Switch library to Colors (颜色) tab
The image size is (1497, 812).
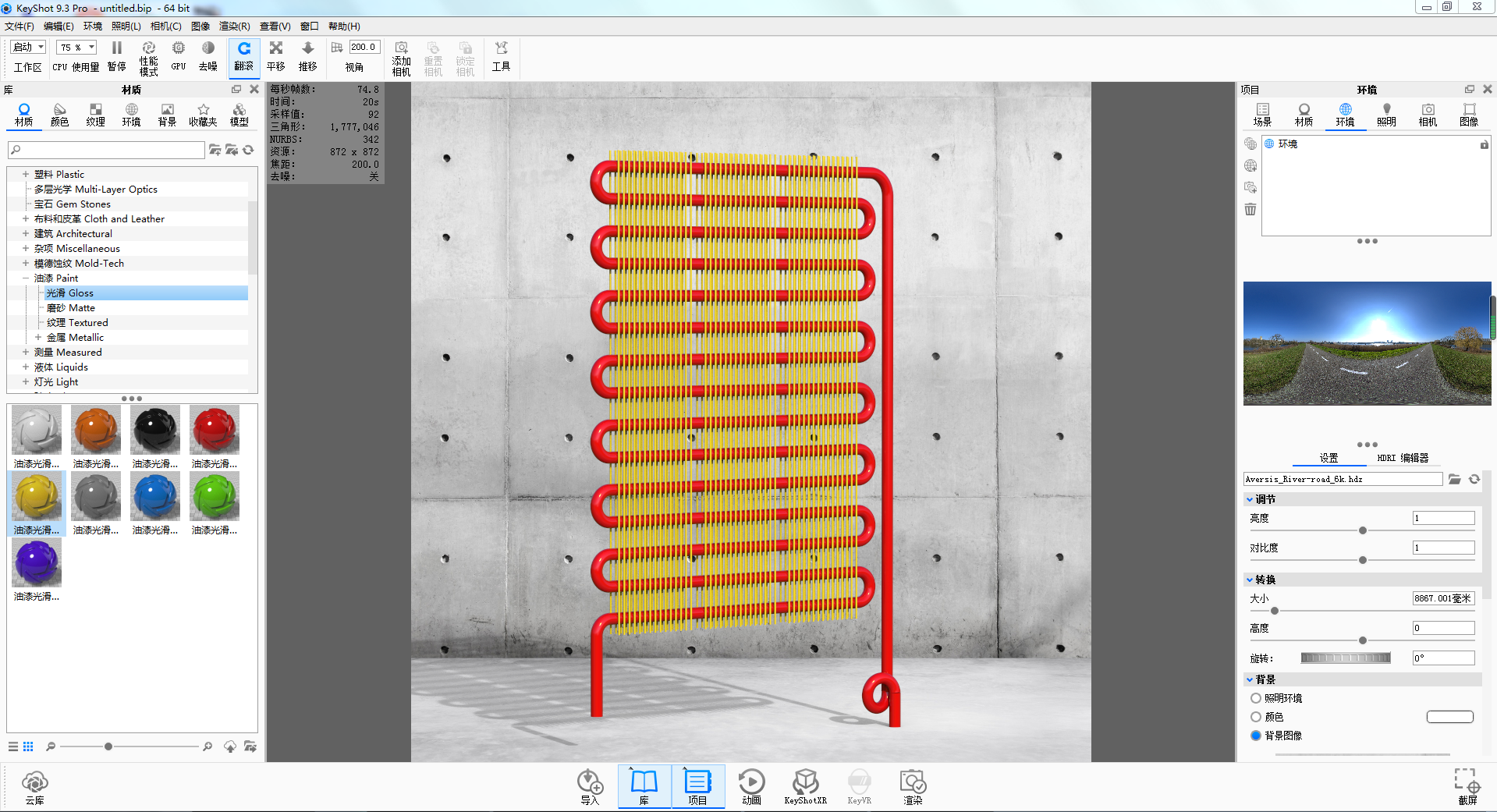coord(60,115)
